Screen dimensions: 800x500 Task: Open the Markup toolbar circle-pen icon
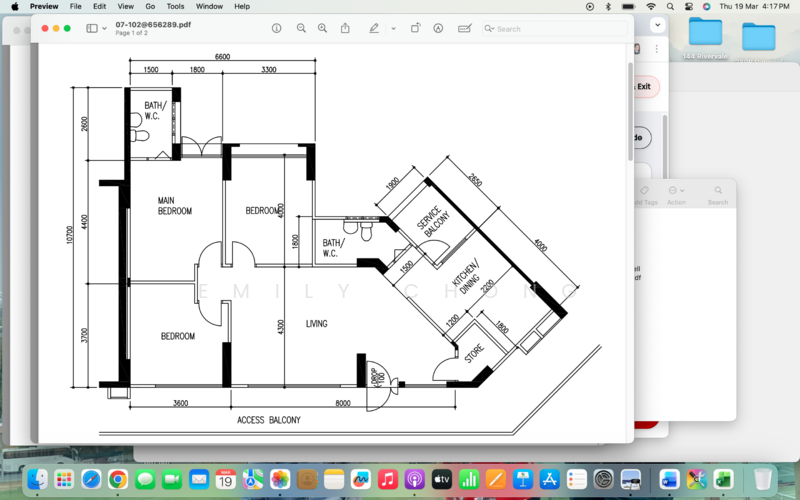coord(438,28)
